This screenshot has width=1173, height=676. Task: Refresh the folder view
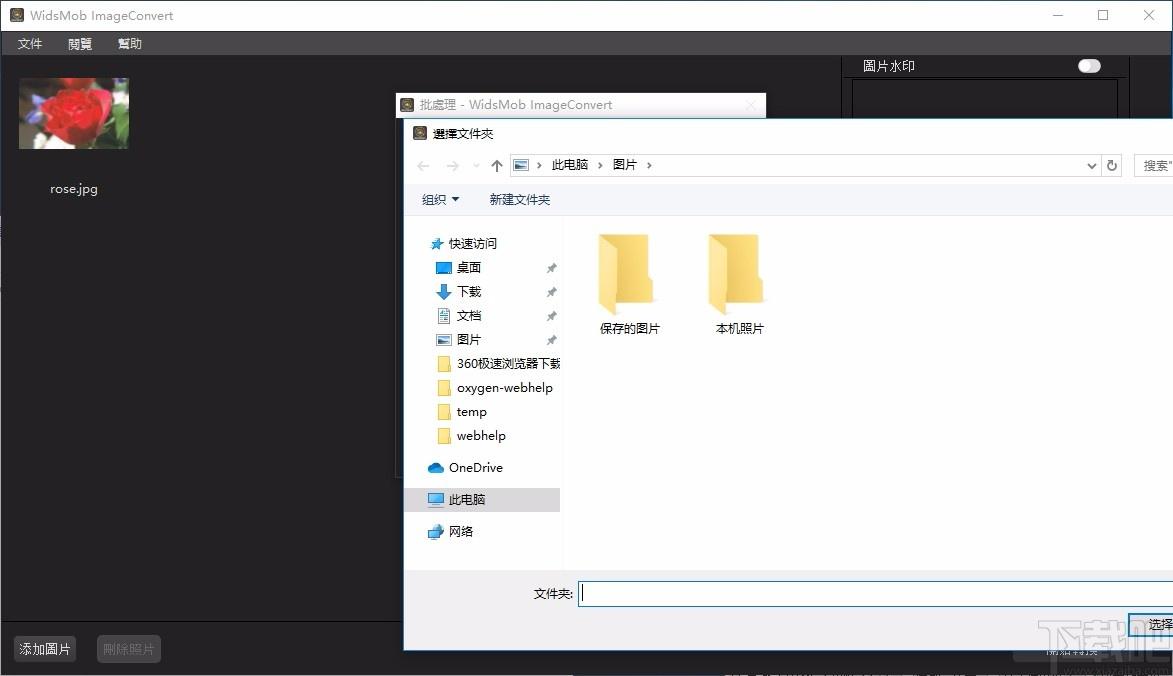tap(1112, 165)
